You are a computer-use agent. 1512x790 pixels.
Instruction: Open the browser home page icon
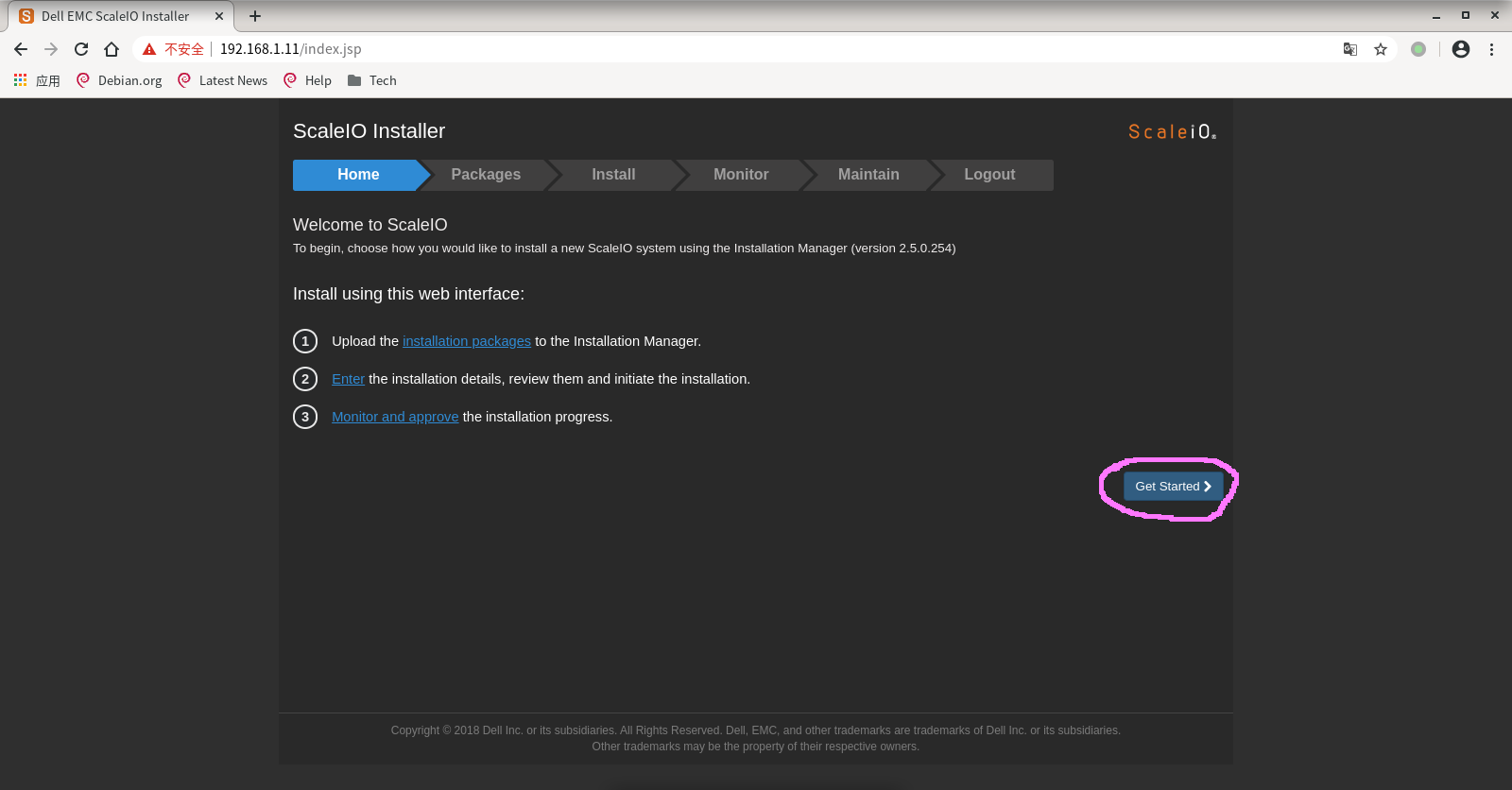point(112,49)
